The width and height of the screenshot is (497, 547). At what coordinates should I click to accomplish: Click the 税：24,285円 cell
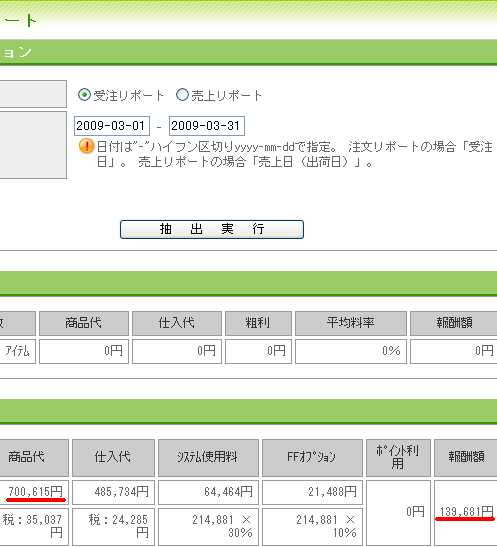(113, 527)
